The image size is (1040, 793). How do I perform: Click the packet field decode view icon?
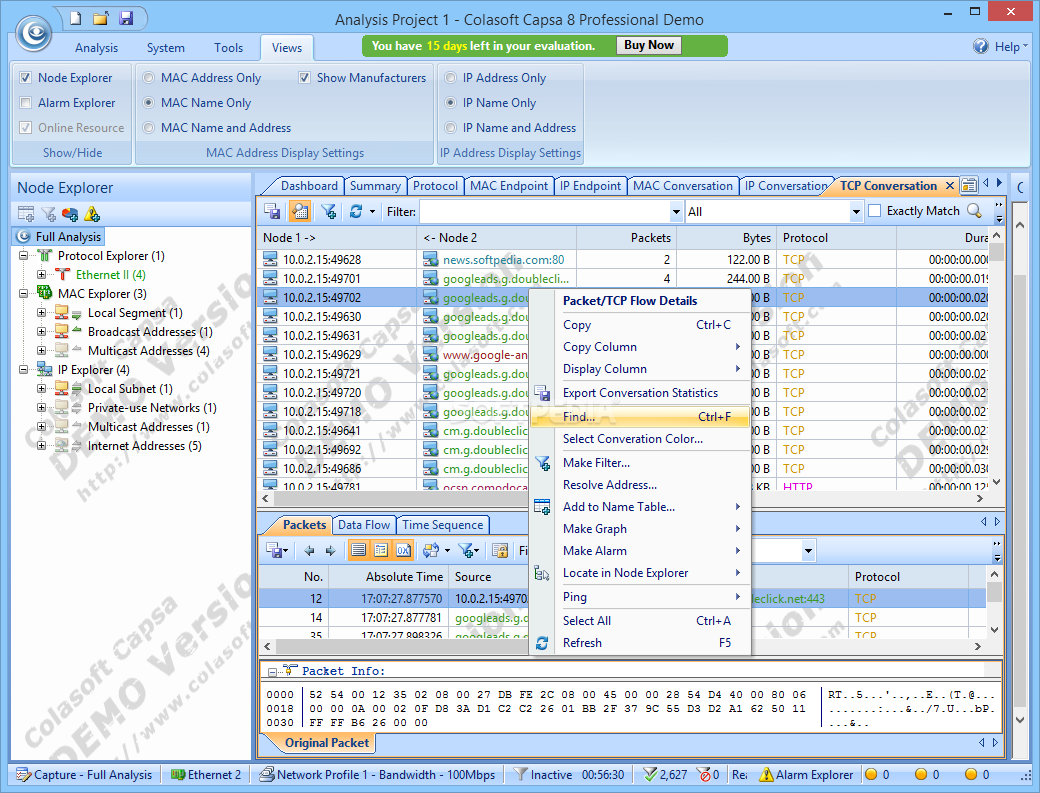tap(381, 550)
